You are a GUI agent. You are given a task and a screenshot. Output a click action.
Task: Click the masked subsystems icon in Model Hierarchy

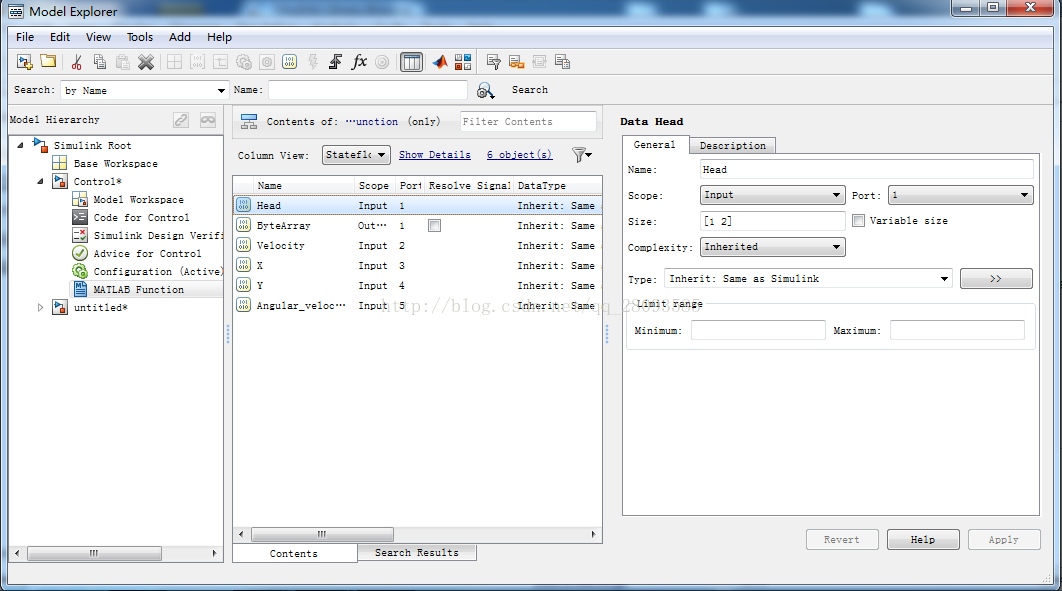point(208,120)
